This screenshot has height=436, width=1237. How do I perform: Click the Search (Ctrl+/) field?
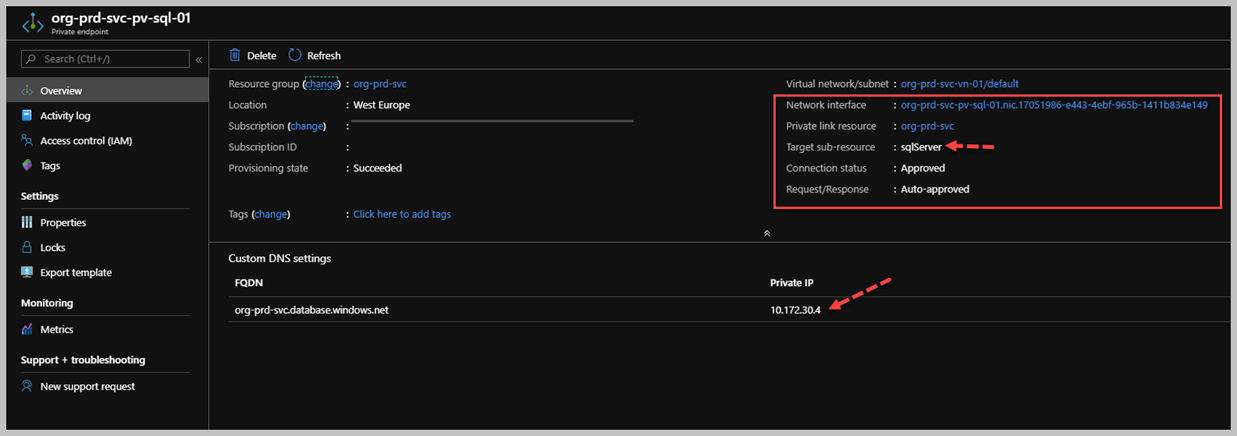tap(105, 59)
